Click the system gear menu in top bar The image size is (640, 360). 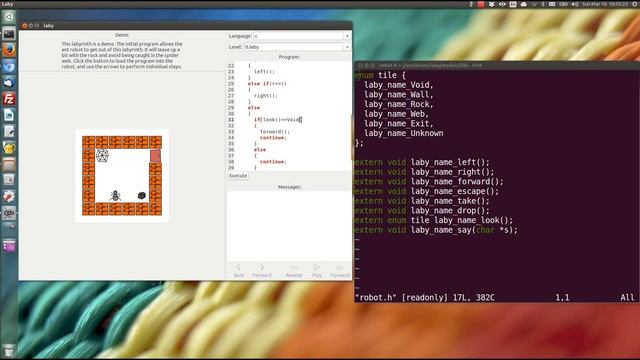click(x=636, y=4)
